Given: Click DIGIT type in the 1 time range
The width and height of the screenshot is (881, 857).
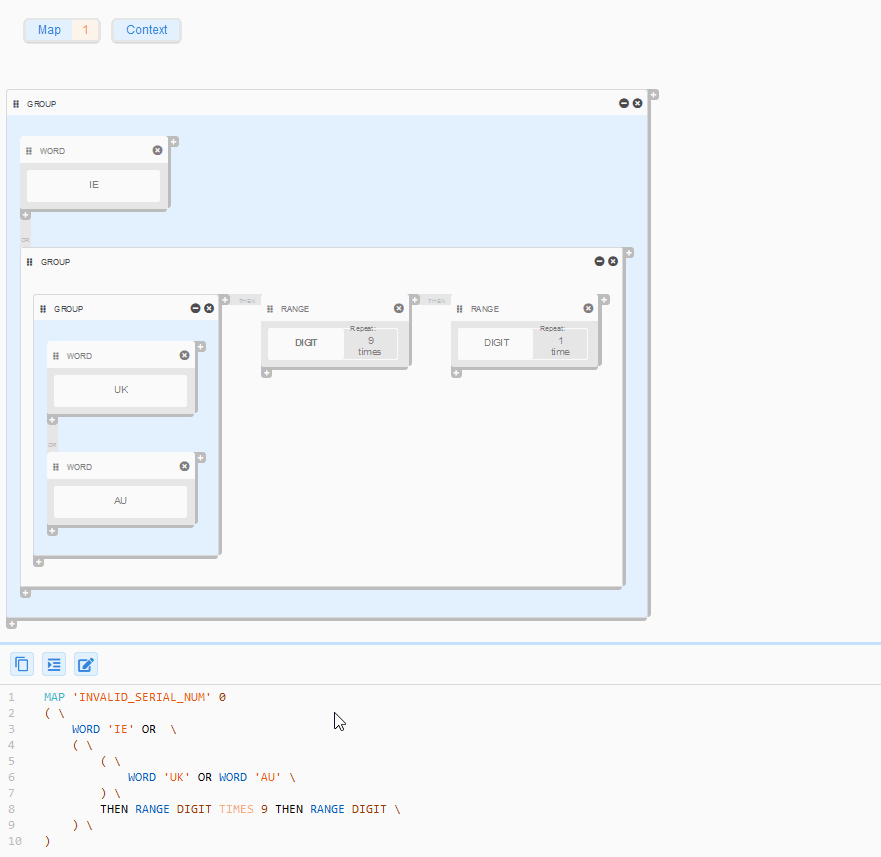Looking at the screenshot, I should point(496,343).
